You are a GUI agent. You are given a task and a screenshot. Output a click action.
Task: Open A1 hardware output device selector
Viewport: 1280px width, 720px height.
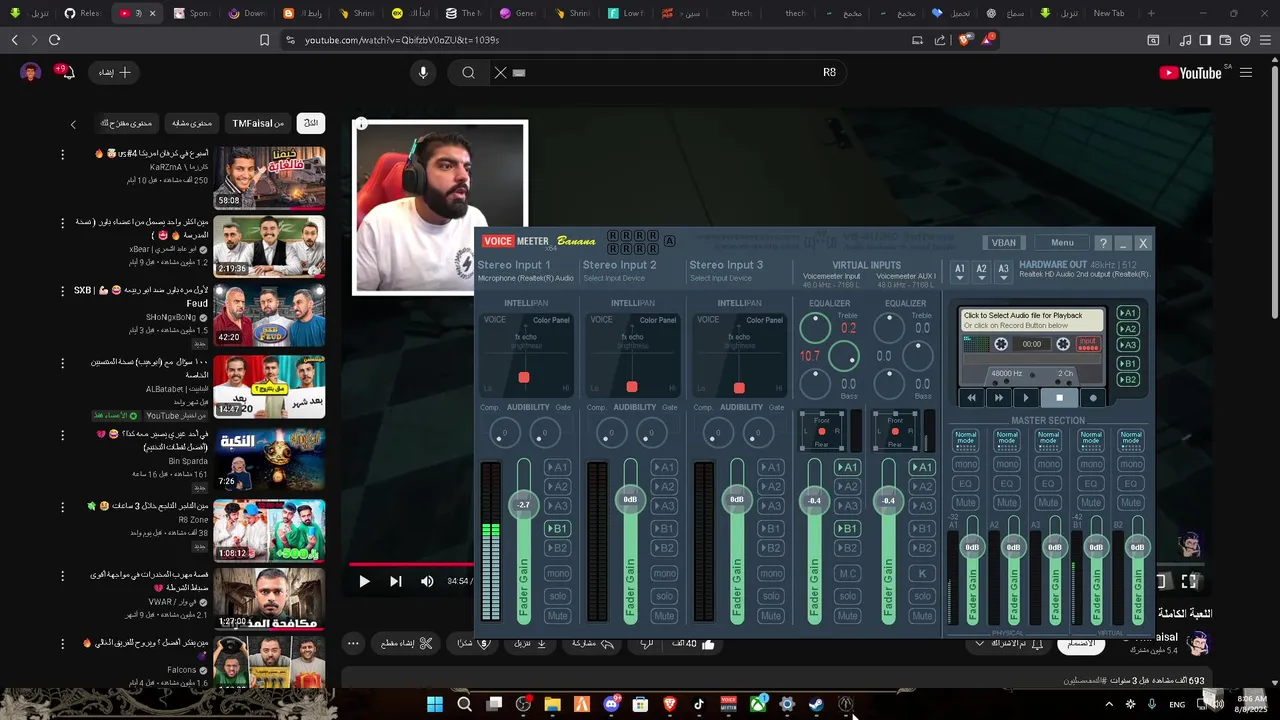click(x=959, y=270)
